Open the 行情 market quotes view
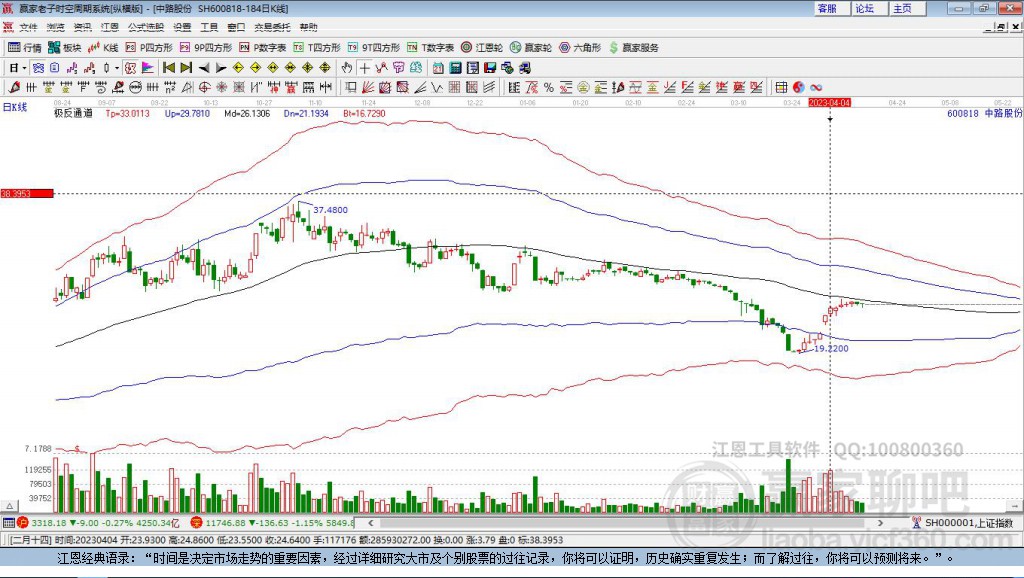 pyautogui.click(x=25, y=48)
